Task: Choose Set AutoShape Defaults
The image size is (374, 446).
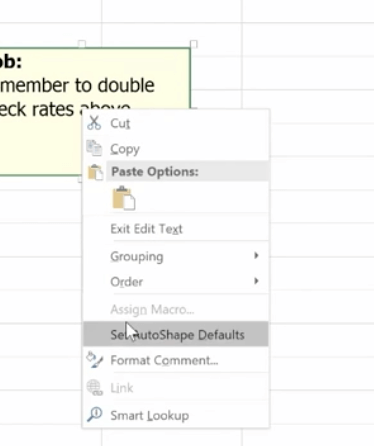Action: coord(175,334)
